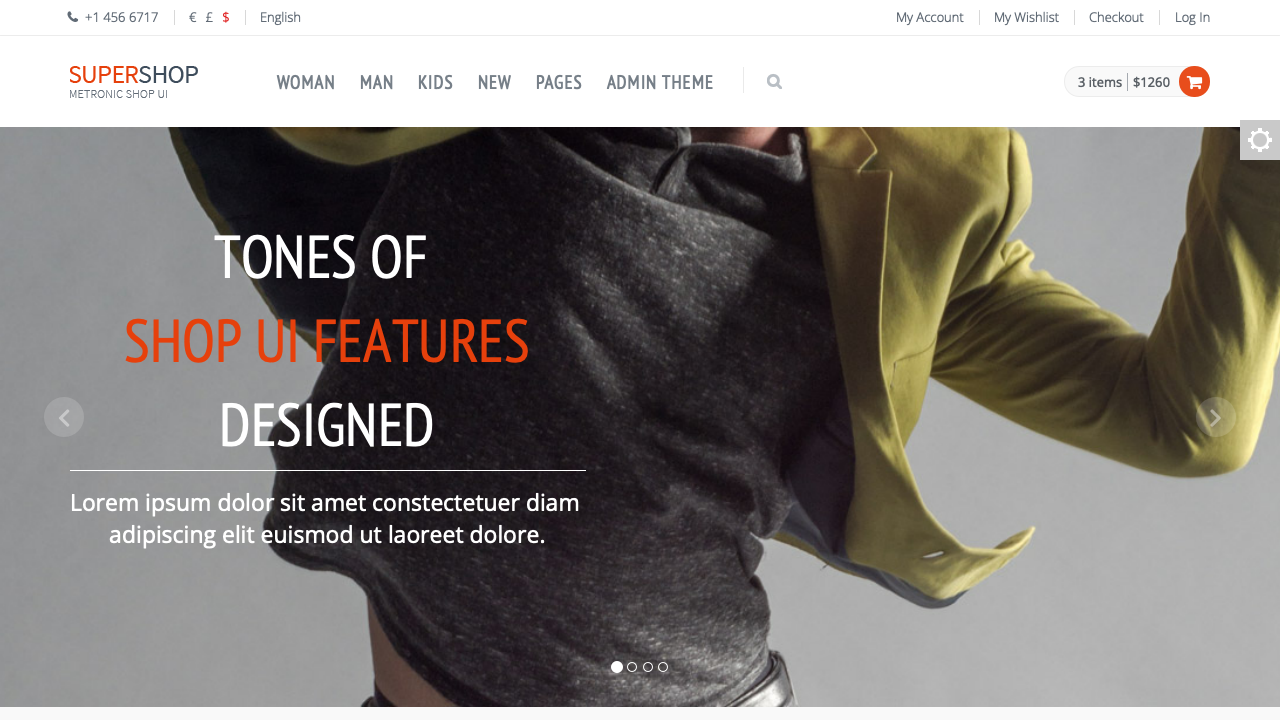Viewport: 1280px width, 720px height.
Task: Open the My Wishlist link
Action: (1026, 17)
